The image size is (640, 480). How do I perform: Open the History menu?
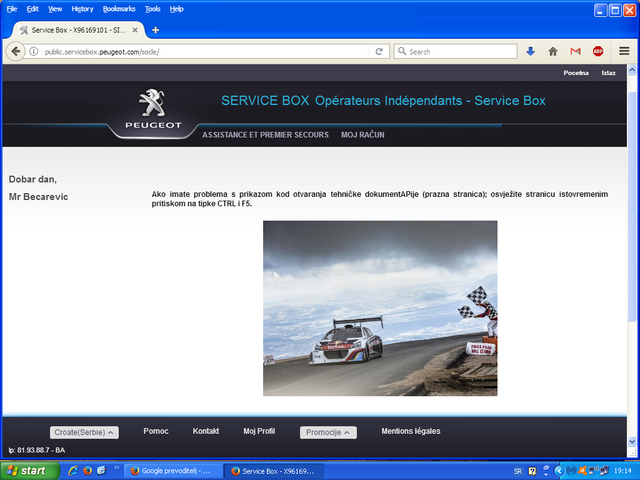82,9
